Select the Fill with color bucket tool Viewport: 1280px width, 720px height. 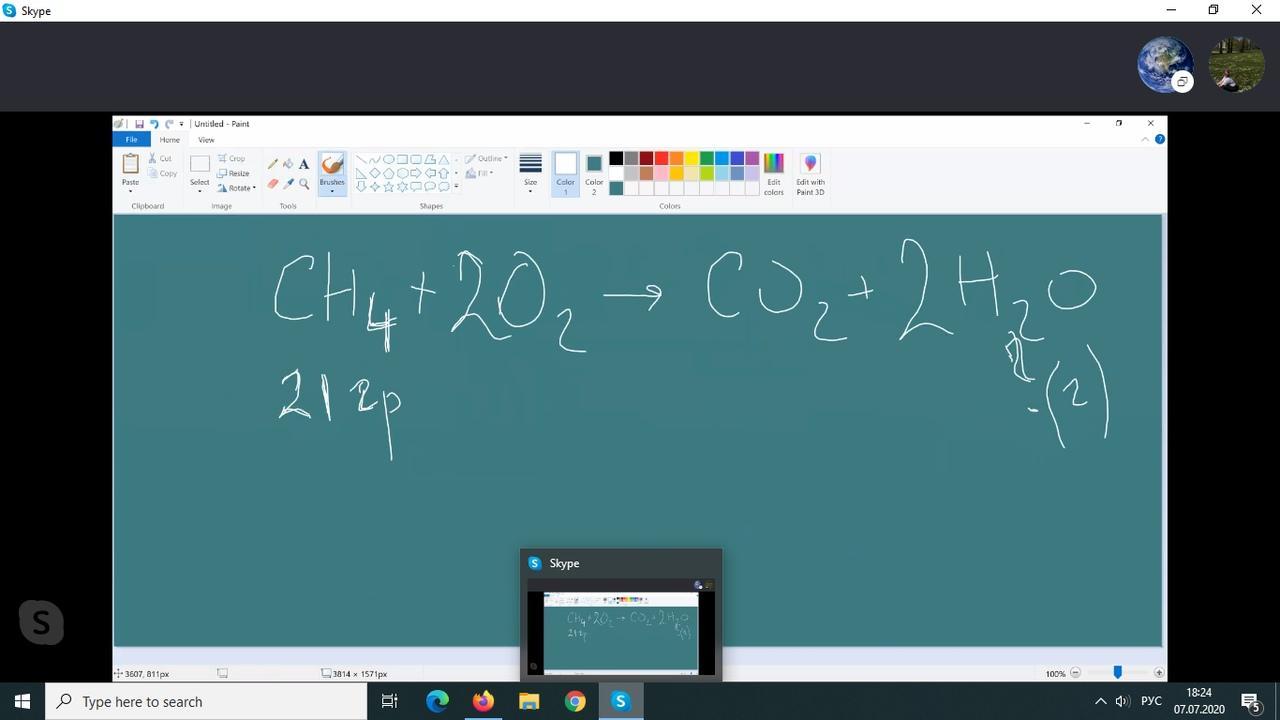pyautogui.click(x=288, y=164)
